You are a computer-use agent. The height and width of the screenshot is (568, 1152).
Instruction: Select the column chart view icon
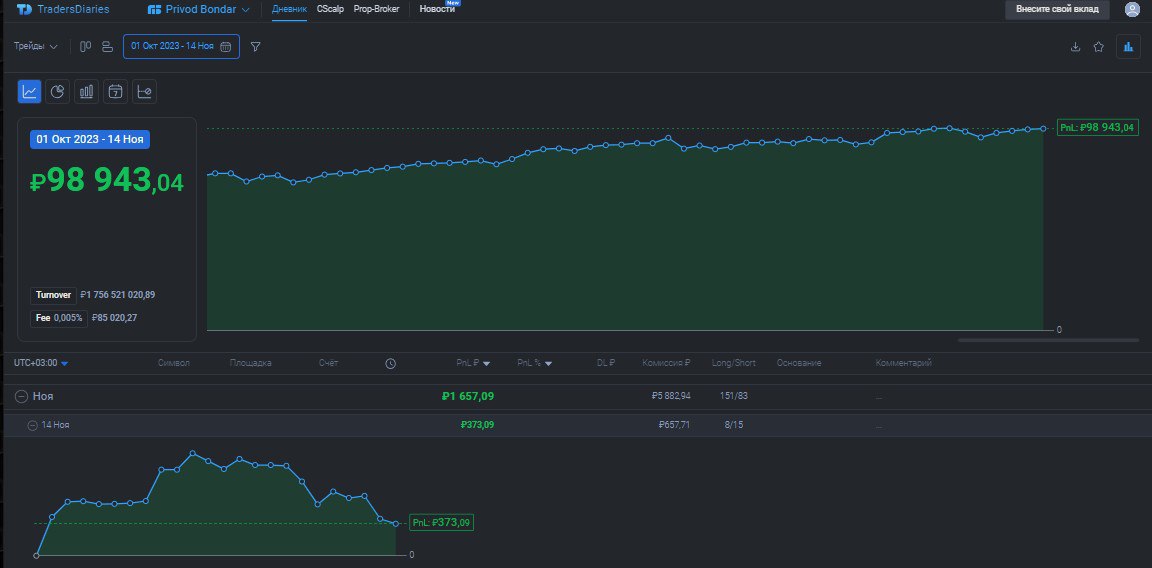coord(87,91)
